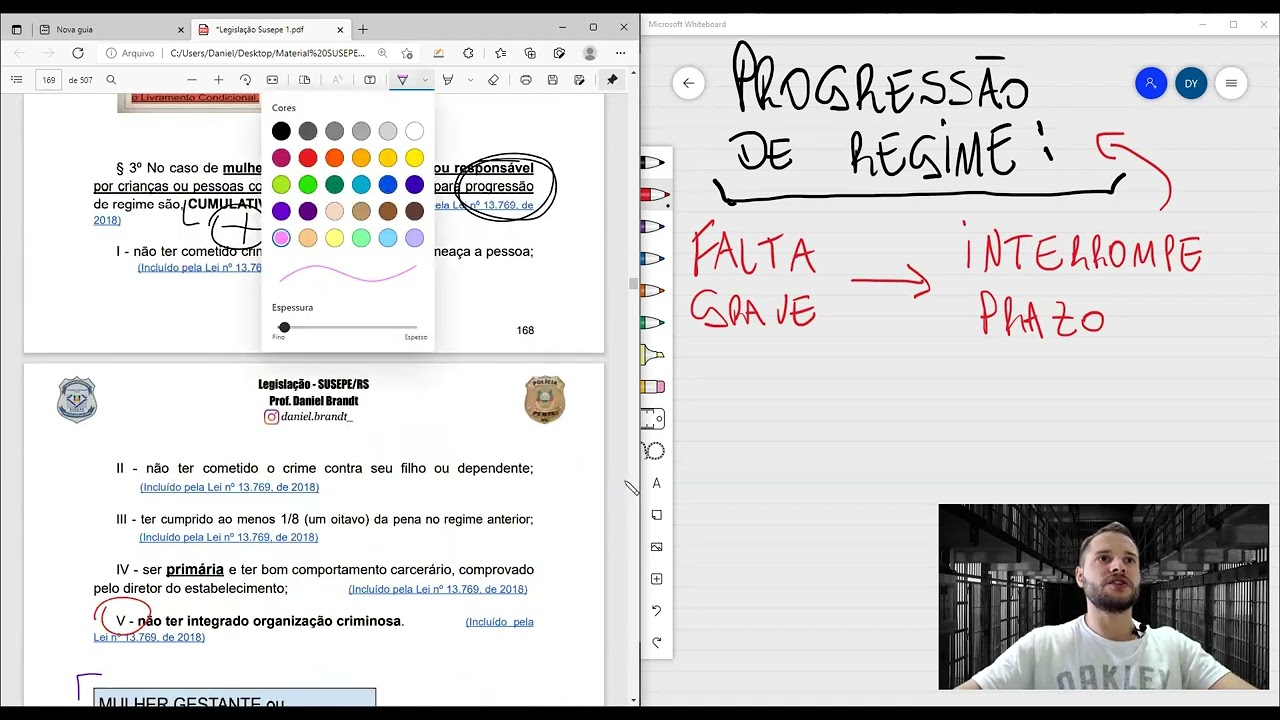This screenshot has height=720, width=1280.
Task: Open the Edge profile avatar
Action: click(590, 53)
